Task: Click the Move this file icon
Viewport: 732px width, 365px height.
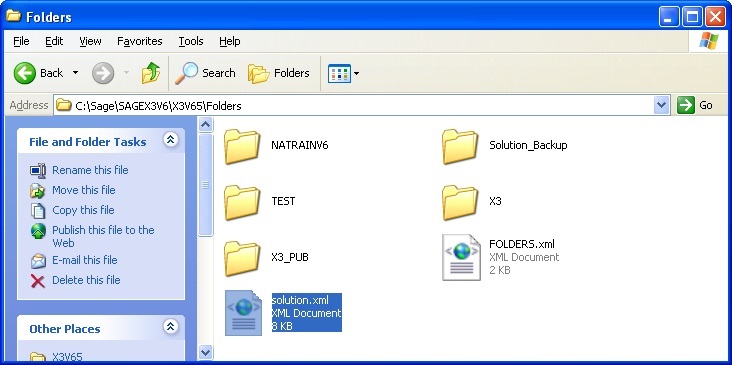Action: (x=38, y=190)
